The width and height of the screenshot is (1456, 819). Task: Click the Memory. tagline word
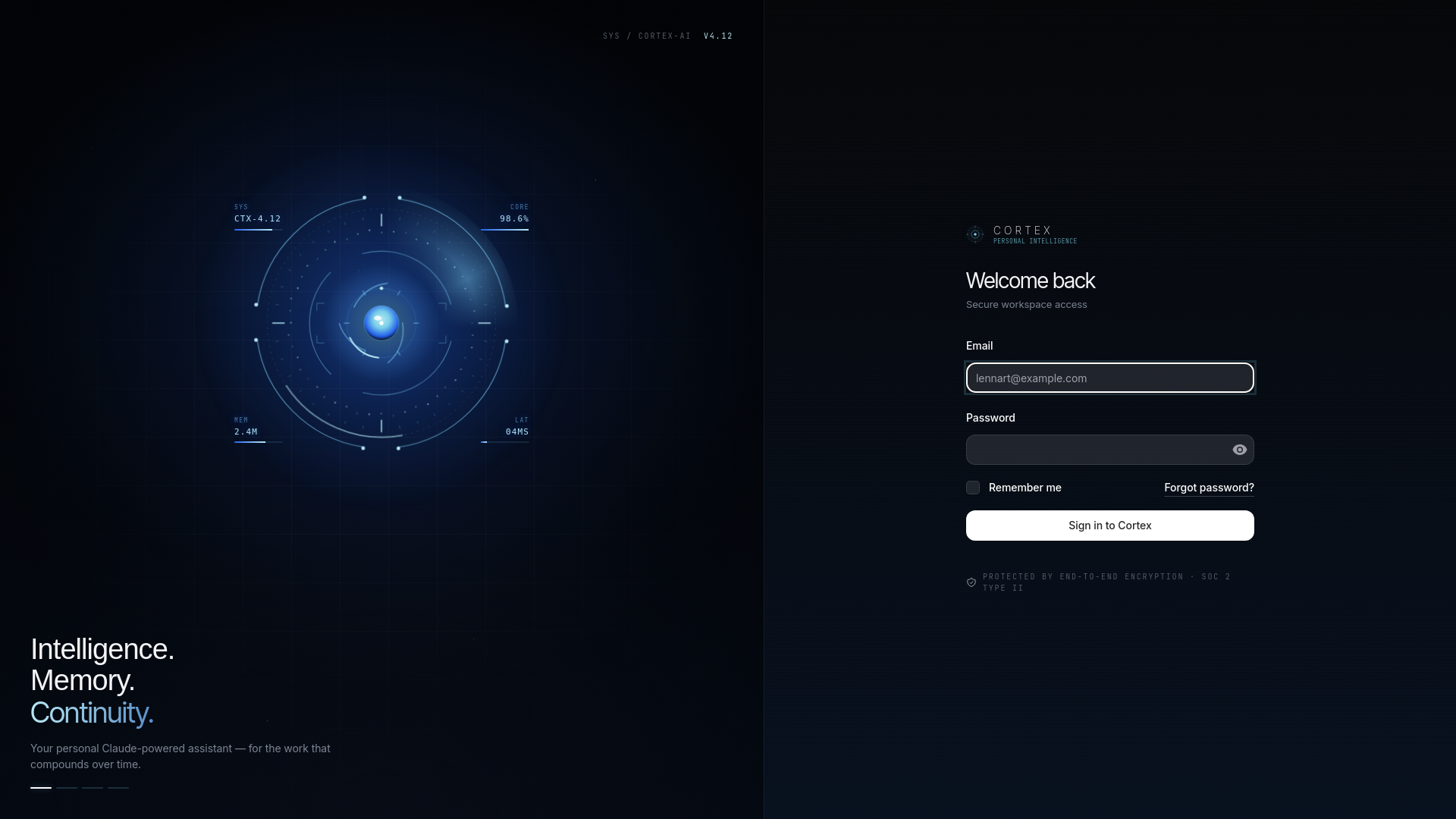tap(83, 680)
